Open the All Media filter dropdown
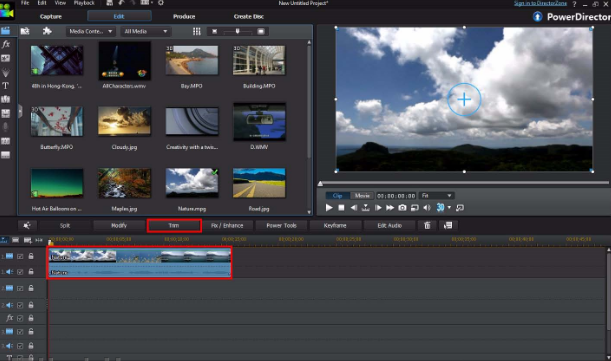The height and width of the screenshot is (361, 611). 146,31
